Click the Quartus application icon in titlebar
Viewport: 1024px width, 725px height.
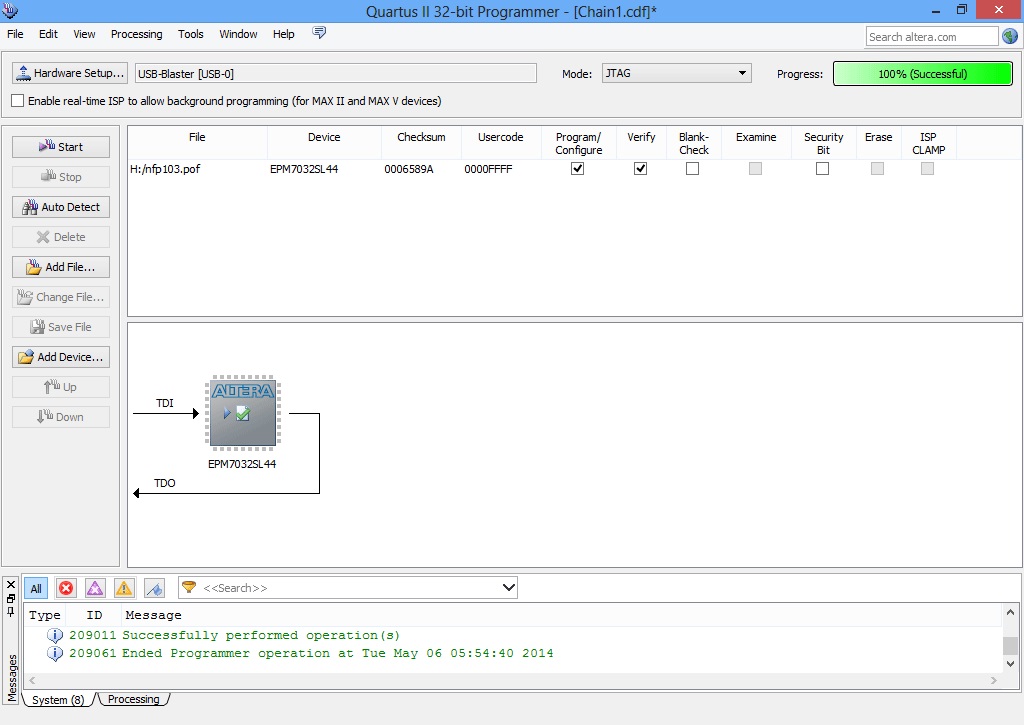click(x=10, y=10)
